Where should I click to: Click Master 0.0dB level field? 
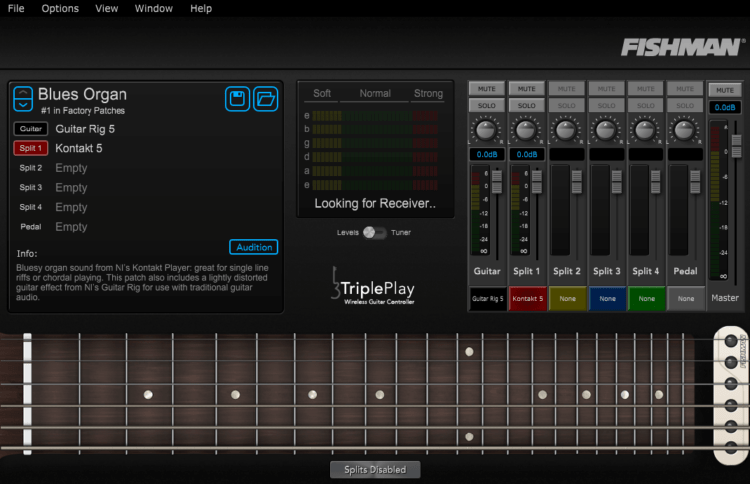(x=725, y=108)
